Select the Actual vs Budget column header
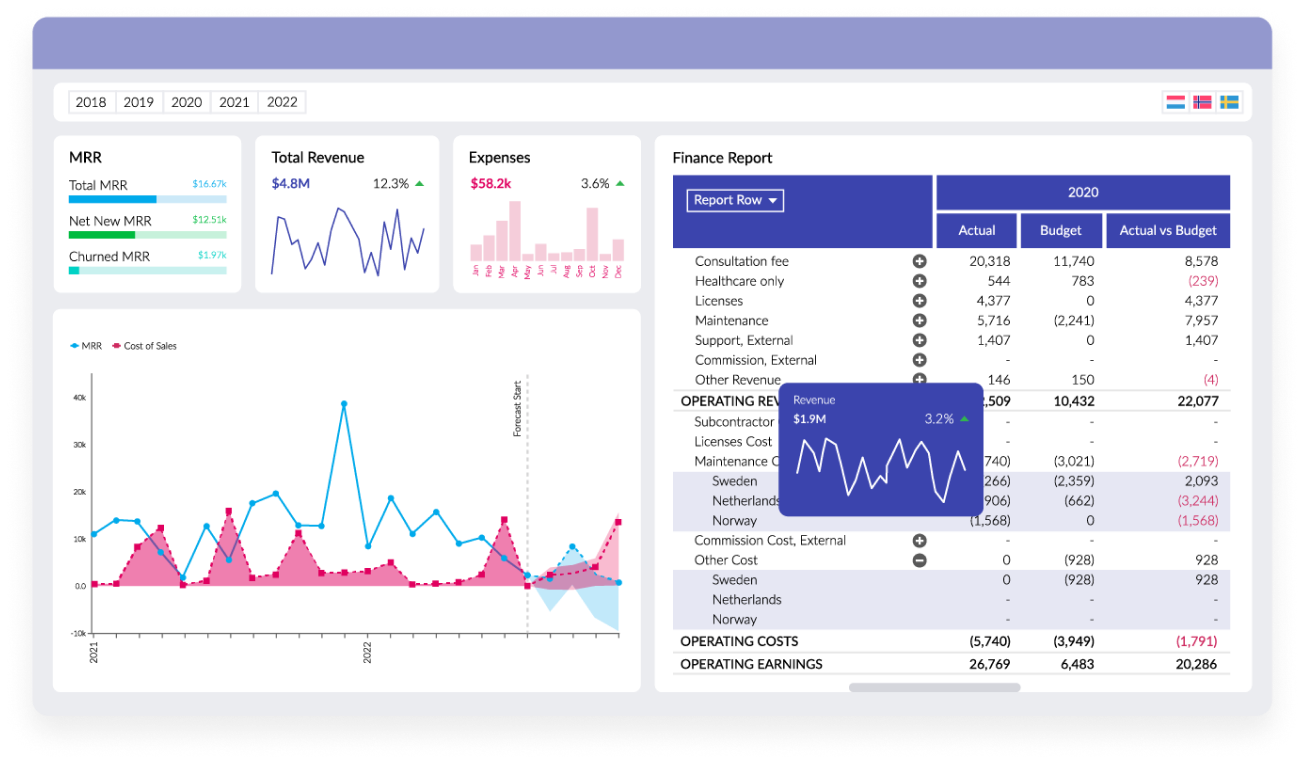Screen dimensions: 1305x764 tap(1167, 230)
